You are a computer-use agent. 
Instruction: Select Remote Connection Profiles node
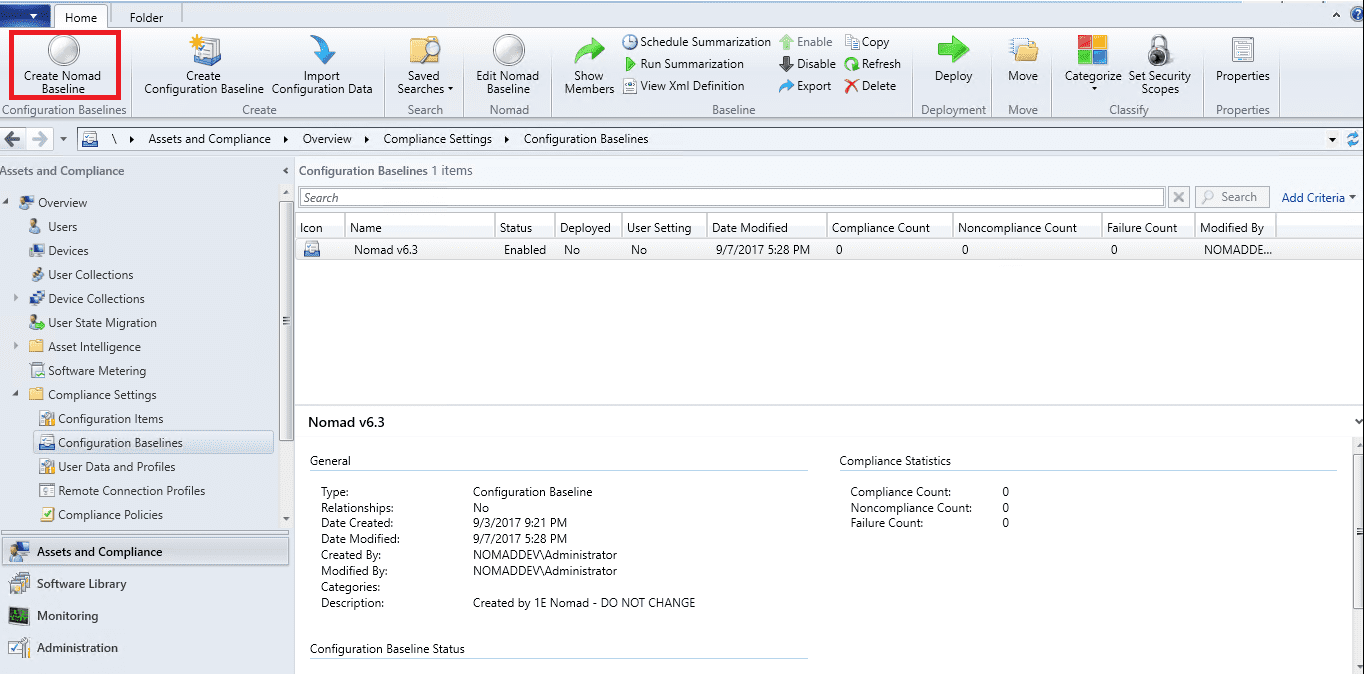pos(132,491)
